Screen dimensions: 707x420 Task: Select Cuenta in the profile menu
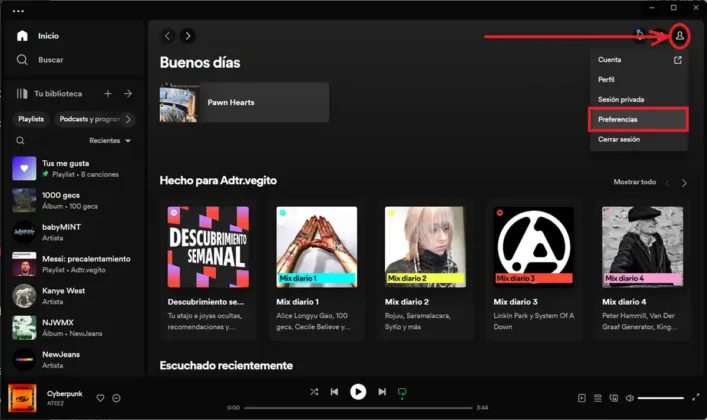pos(639,60)
